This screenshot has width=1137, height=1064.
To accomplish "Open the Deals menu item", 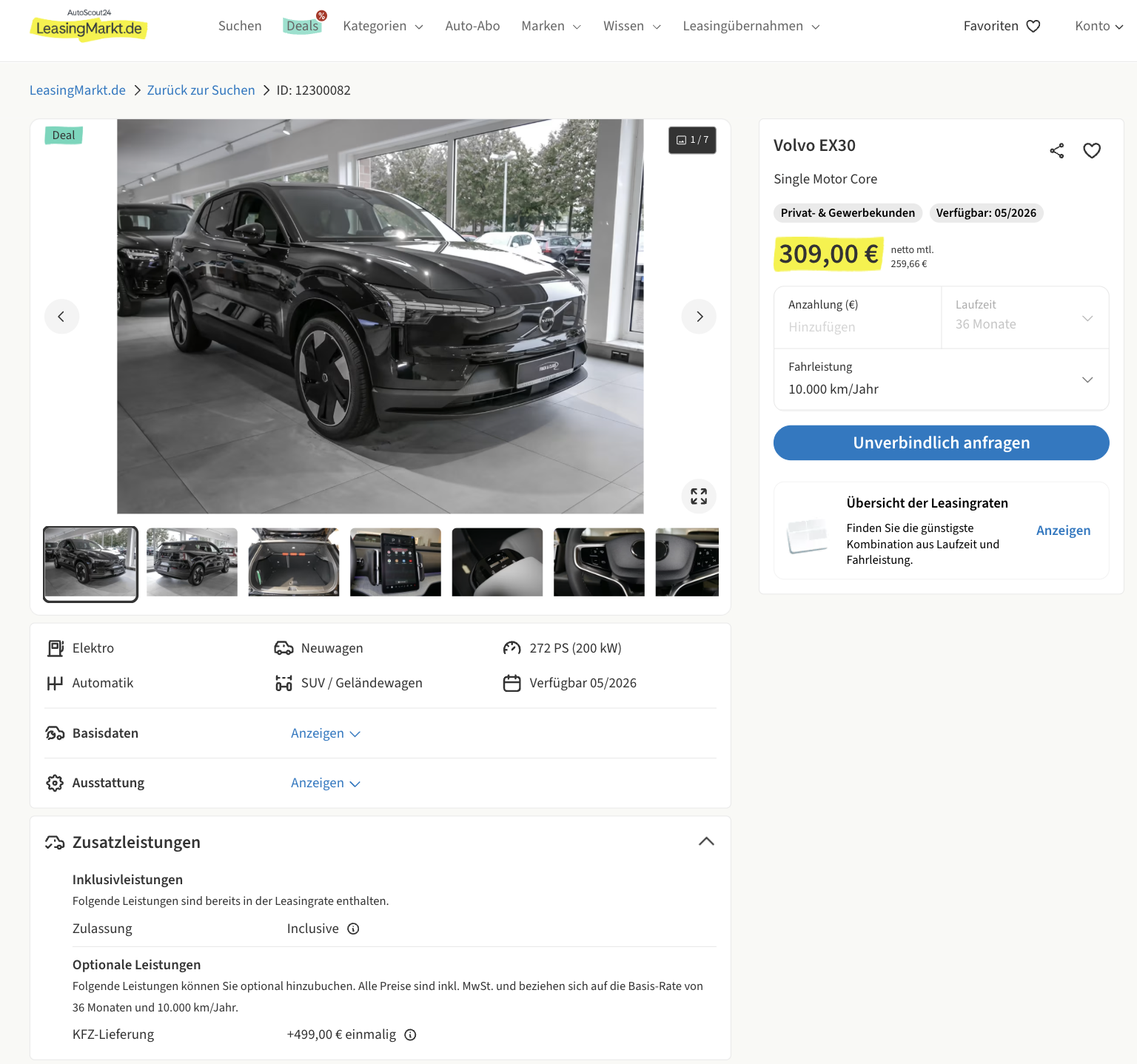I will (x=302, y=26).
